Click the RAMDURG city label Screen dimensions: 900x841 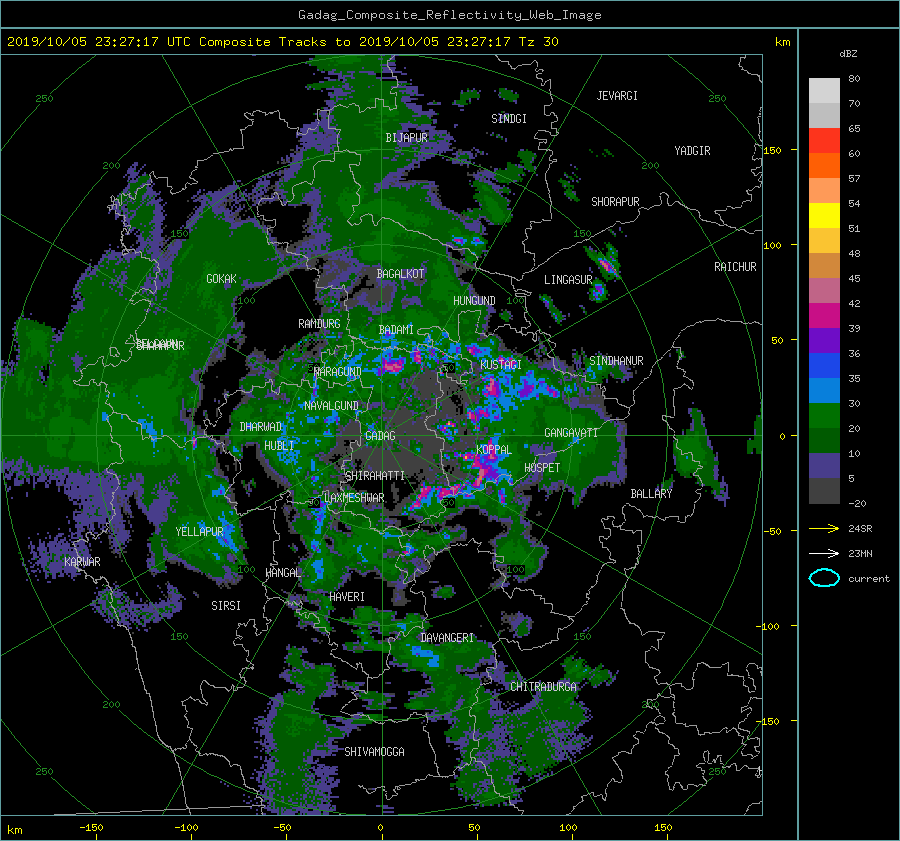319,324
